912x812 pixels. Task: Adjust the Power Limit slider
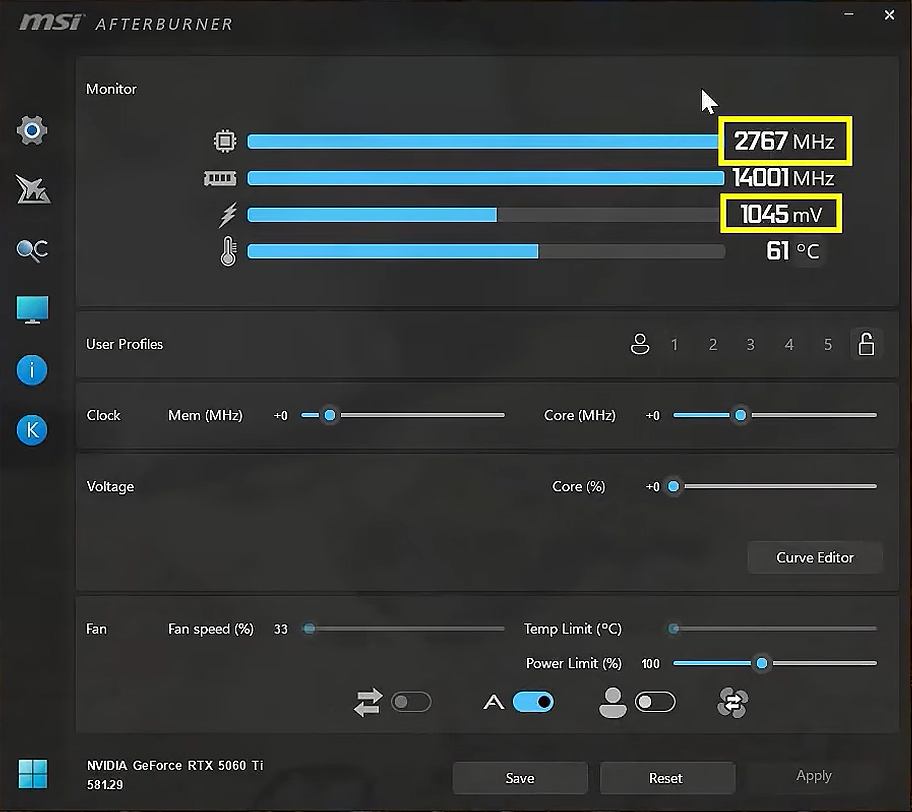tap(763, 663)
